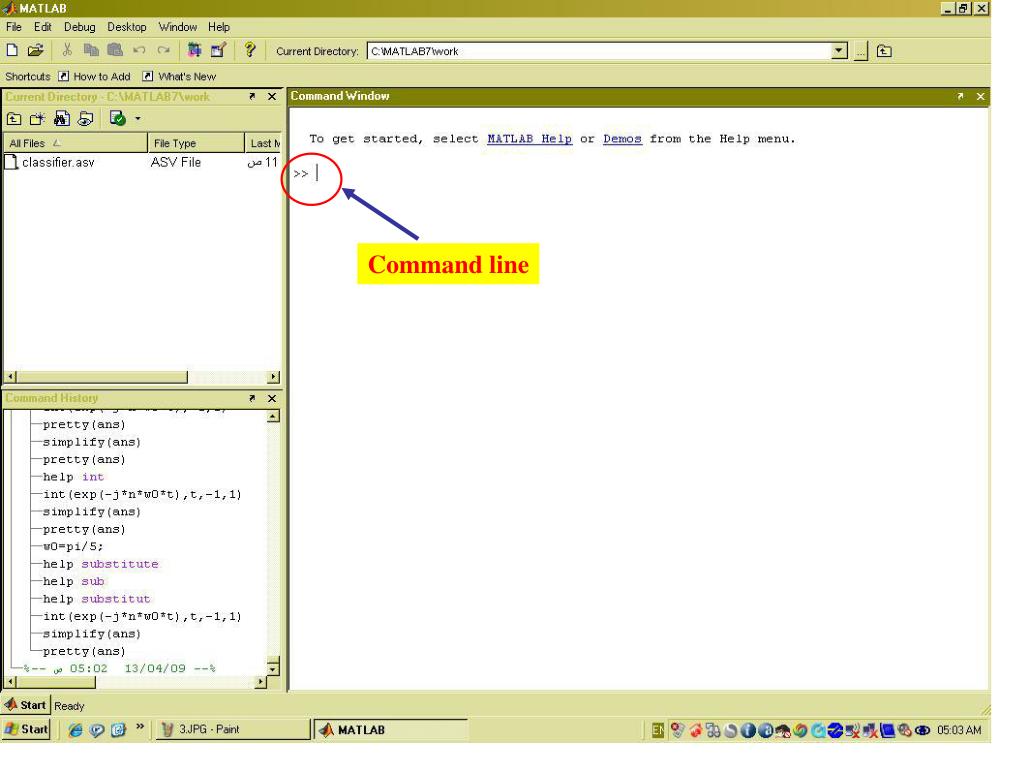Viewport: 1024px width, 768px height.
Task: Close the Command Window panel
Action: point(980,97)
